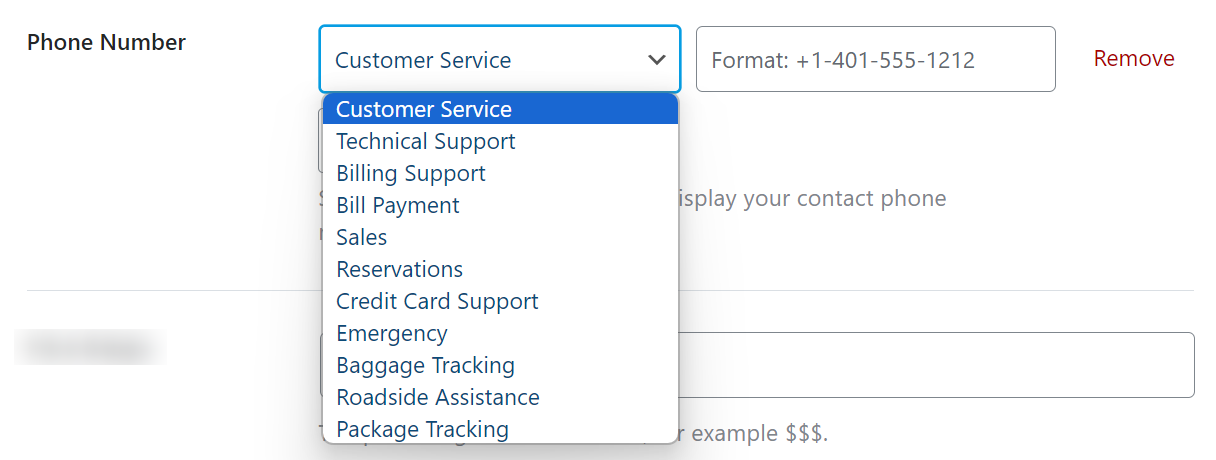This screenshot has width=1216, height=460.
Task: Focus the phone number format input field
Action: [875, 60]
